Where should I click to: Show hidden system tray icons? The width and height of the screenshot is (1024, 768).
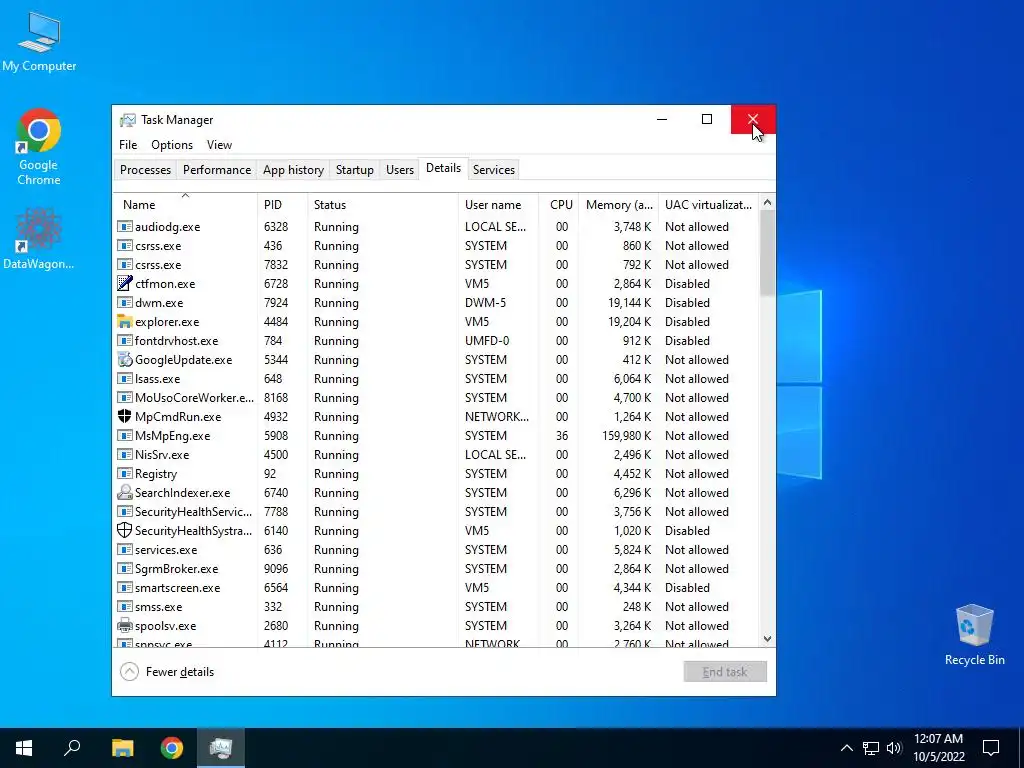pyautogui.click(x=846, y=748)
